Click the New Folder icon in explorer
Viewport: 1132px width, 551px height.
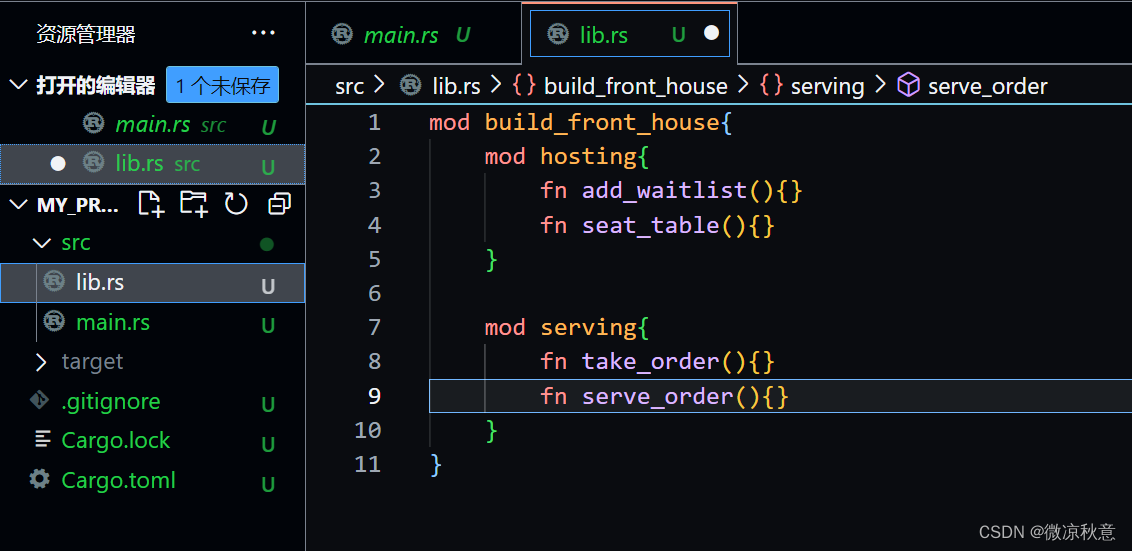[193, 204]
